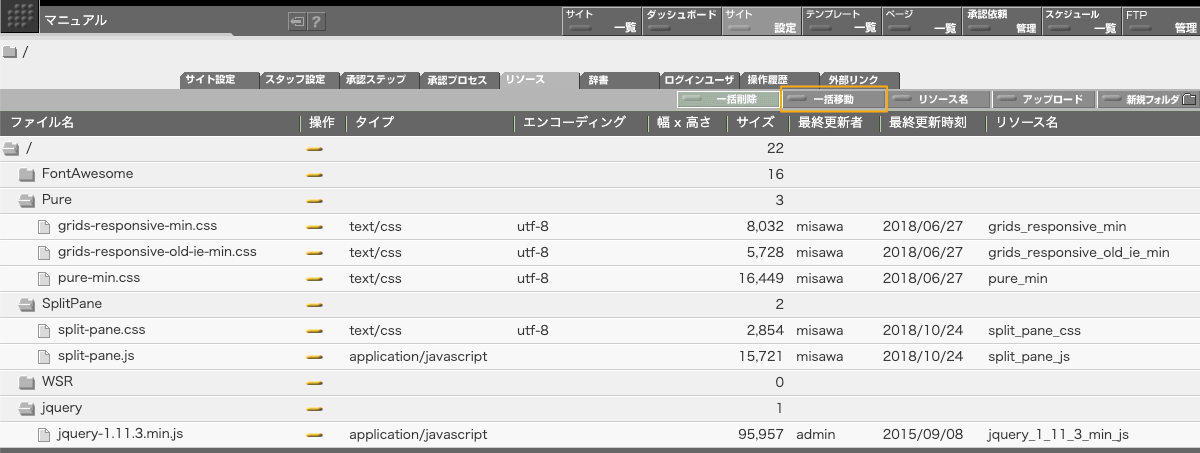Screen dimensions: 1200x453
Task: Open the operation menu for split-pane.css
Action: point(315,330)
